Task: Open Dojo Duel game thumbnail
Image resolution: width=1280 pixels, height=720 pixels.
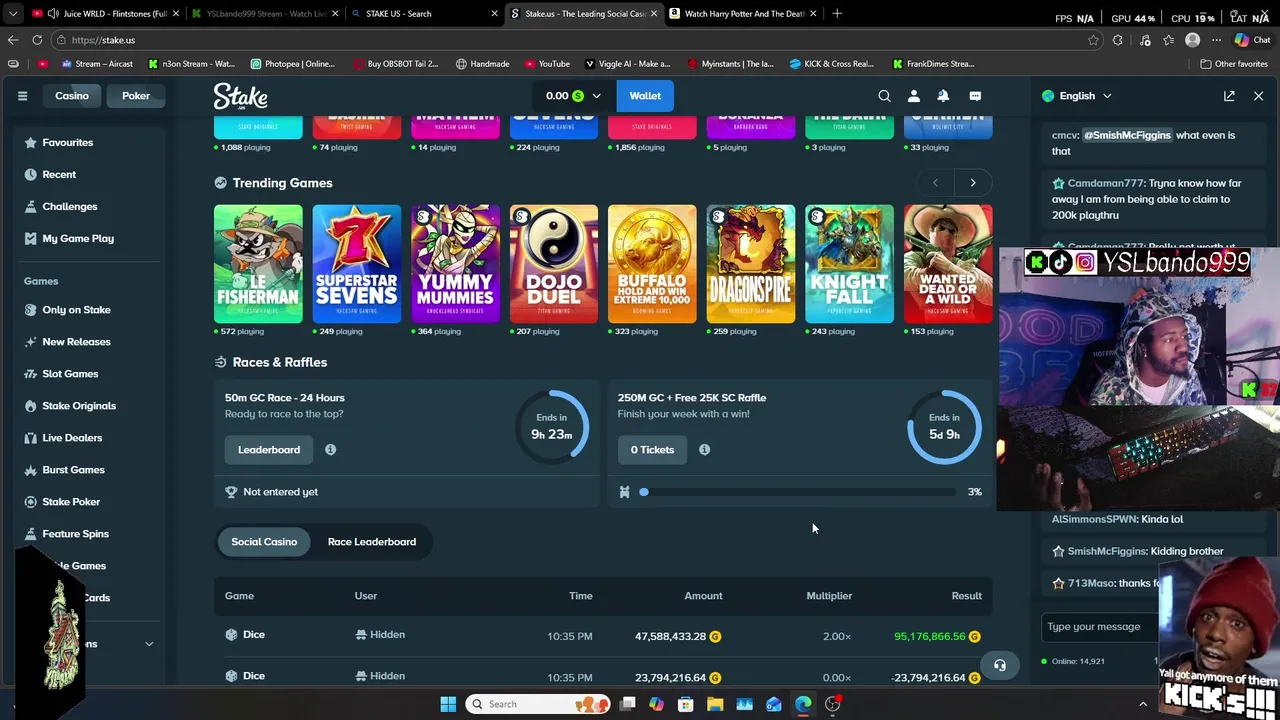Action: pyautogui.click(x=553, y=264)
